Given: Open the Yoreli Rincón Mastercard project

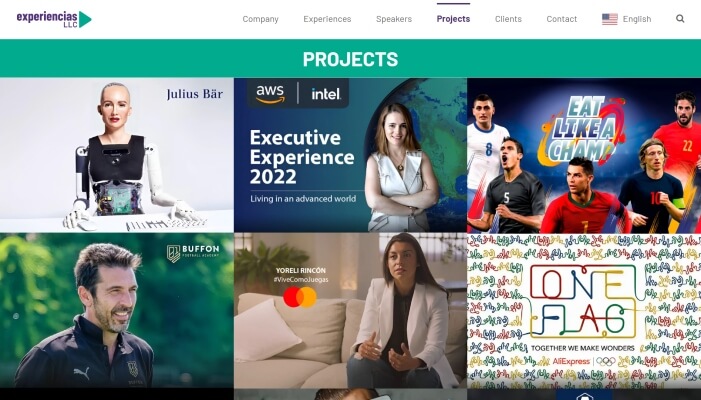Looking at the screenshot, I should pos(350,310).
